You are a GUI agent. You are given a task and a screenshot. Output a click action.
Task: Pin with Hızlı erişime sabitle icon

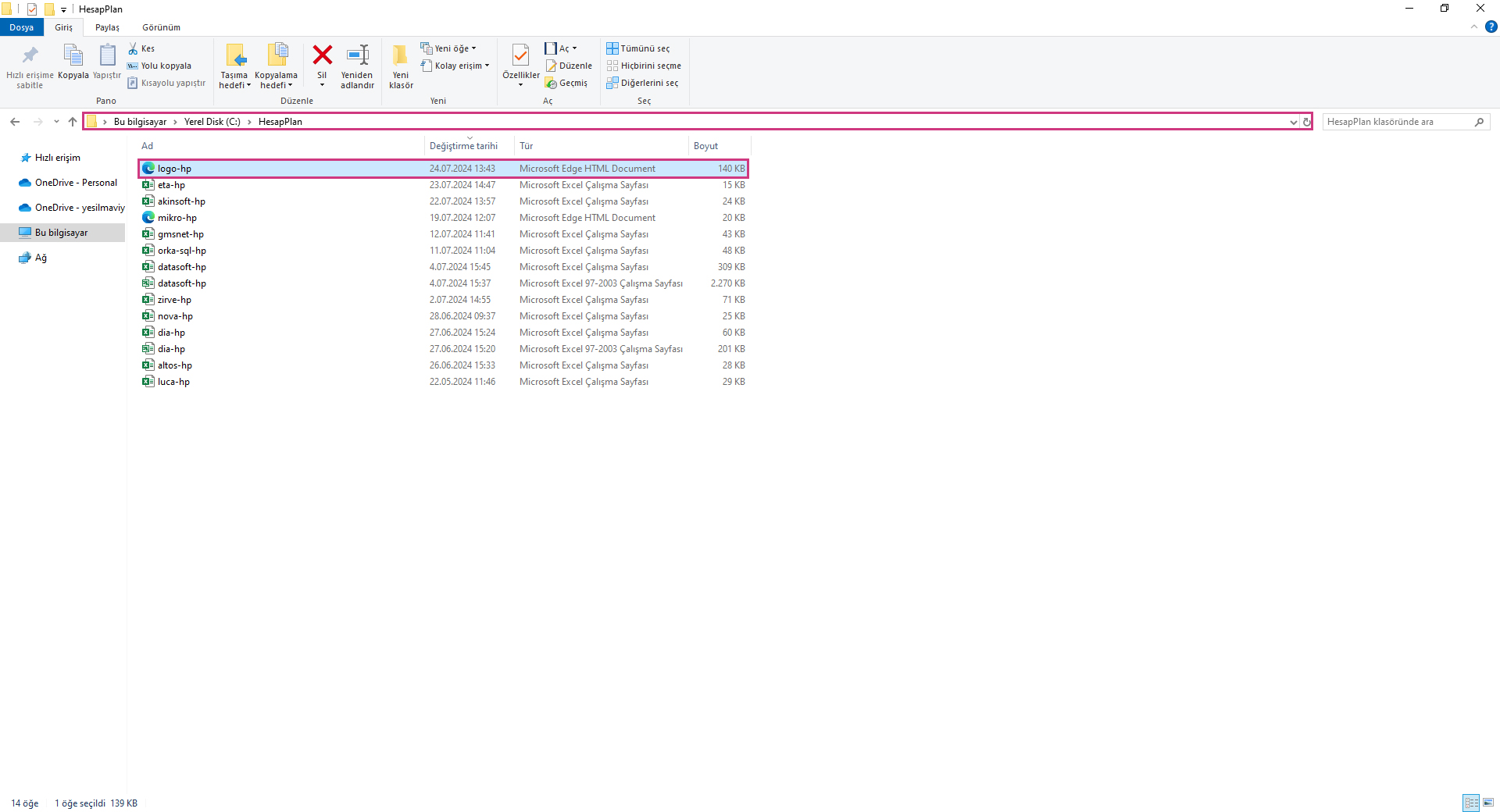(x=30, y=55)
